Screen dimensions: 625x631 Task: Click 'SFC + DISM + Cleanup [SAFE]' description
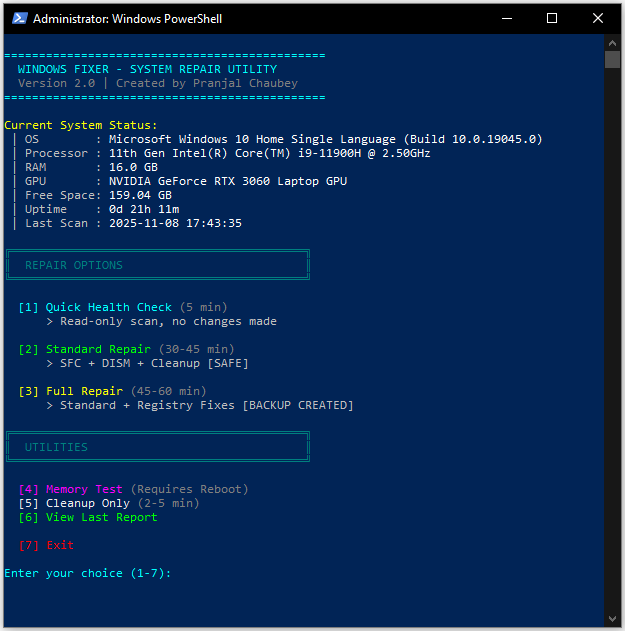(154, 363)
